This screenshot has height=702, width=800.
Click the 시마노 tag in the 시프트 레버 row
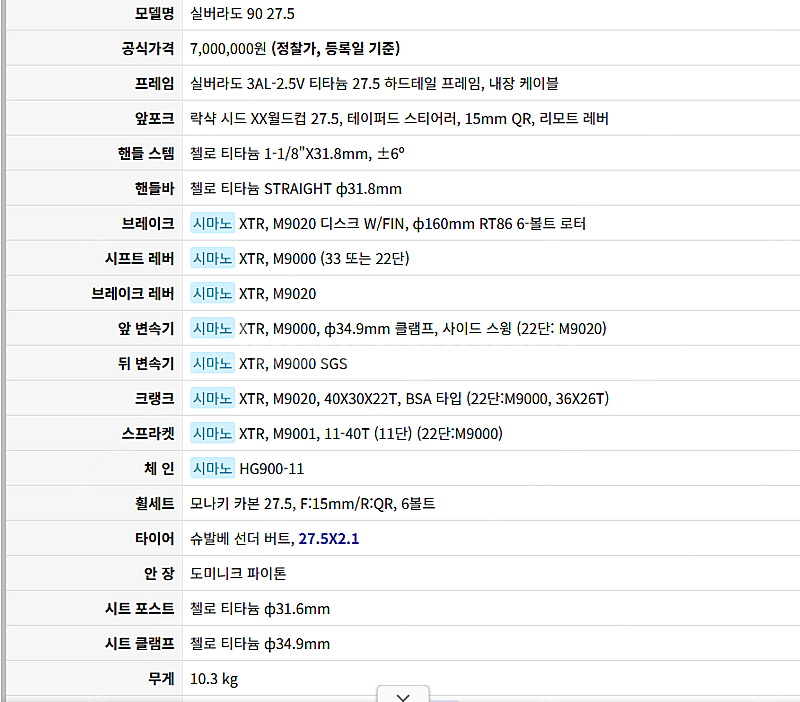212,259
